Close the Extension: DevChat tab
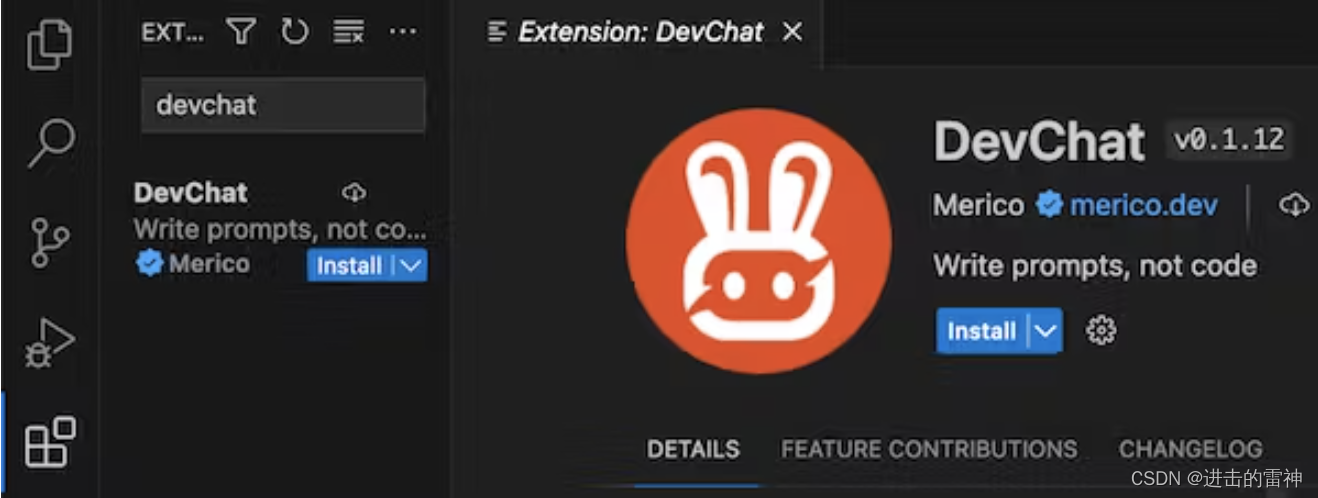 click(x=792, y=33)
